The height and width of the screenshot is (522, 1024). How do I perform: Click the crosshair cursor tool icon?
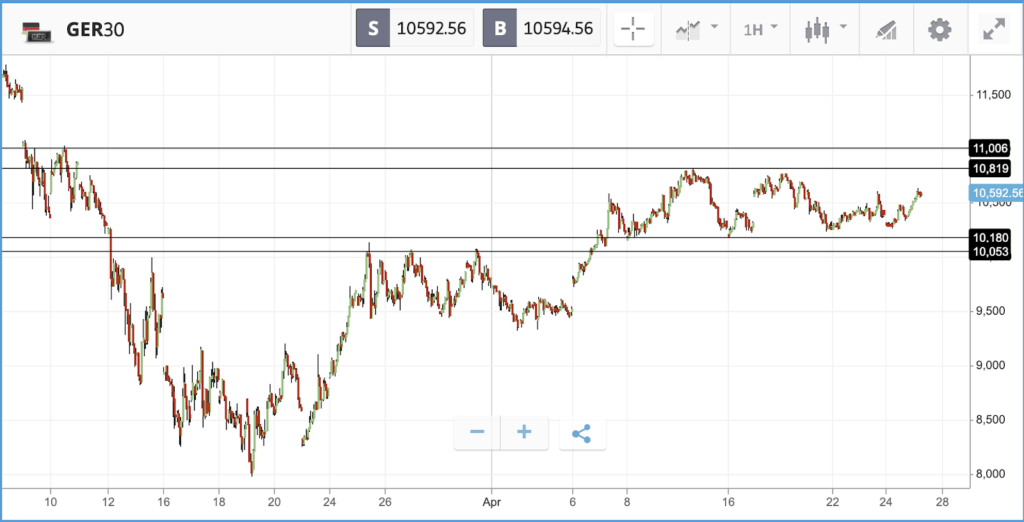pos(633,29)
